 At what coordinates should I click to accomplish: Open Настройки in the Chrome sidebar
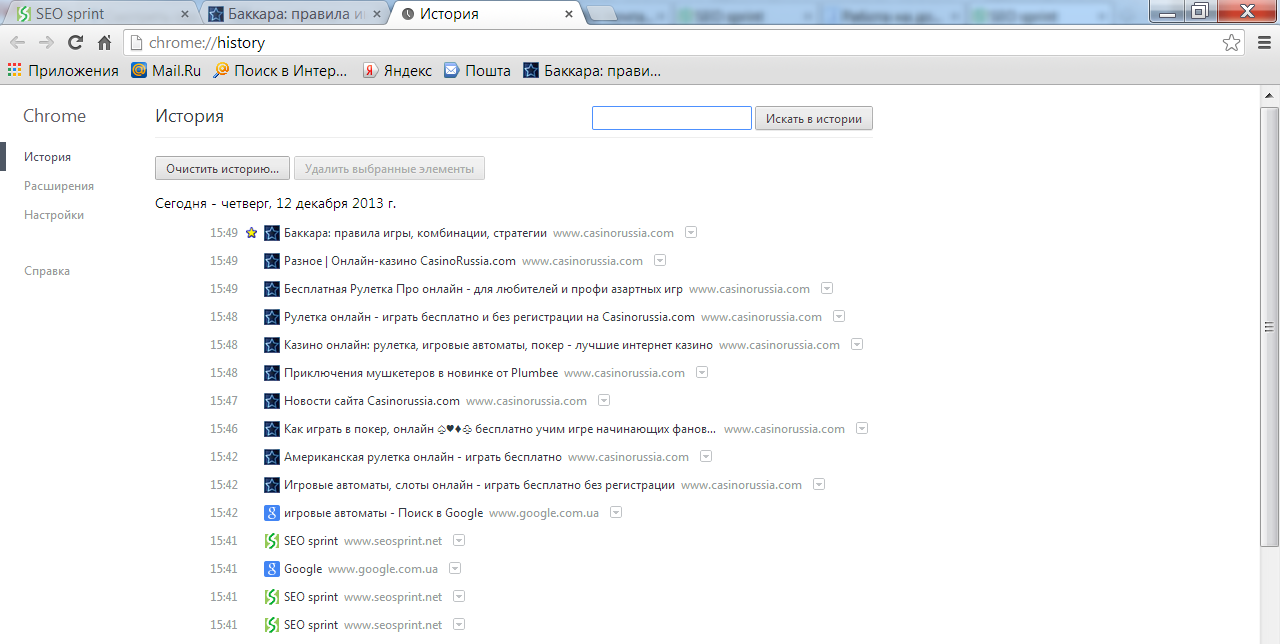[x=54, y=215]
